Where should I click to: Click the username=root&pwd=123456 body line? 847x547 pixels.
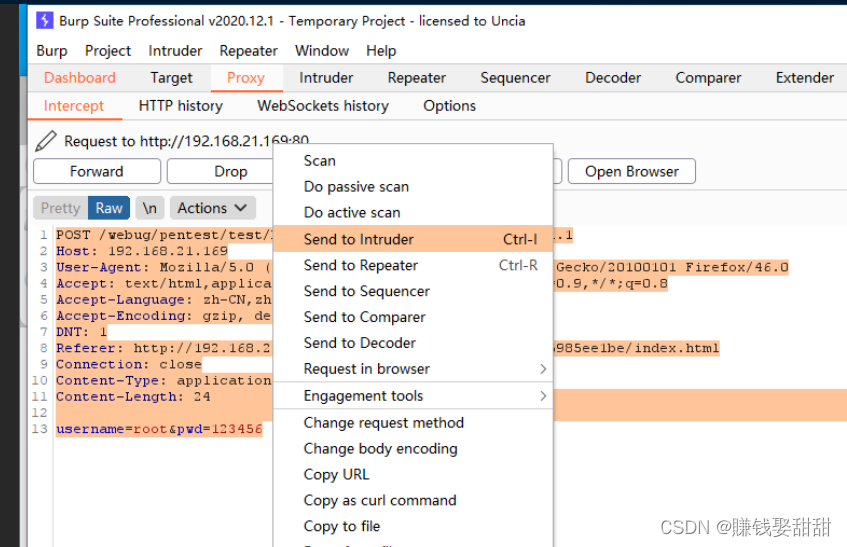[159, 429]
